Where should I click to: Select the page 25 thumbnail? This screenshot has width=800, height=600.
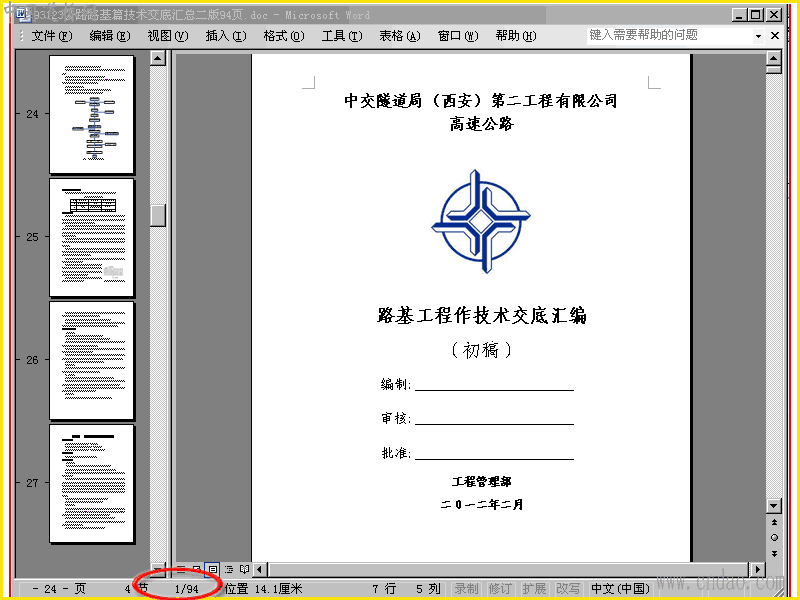coord(92,237)
